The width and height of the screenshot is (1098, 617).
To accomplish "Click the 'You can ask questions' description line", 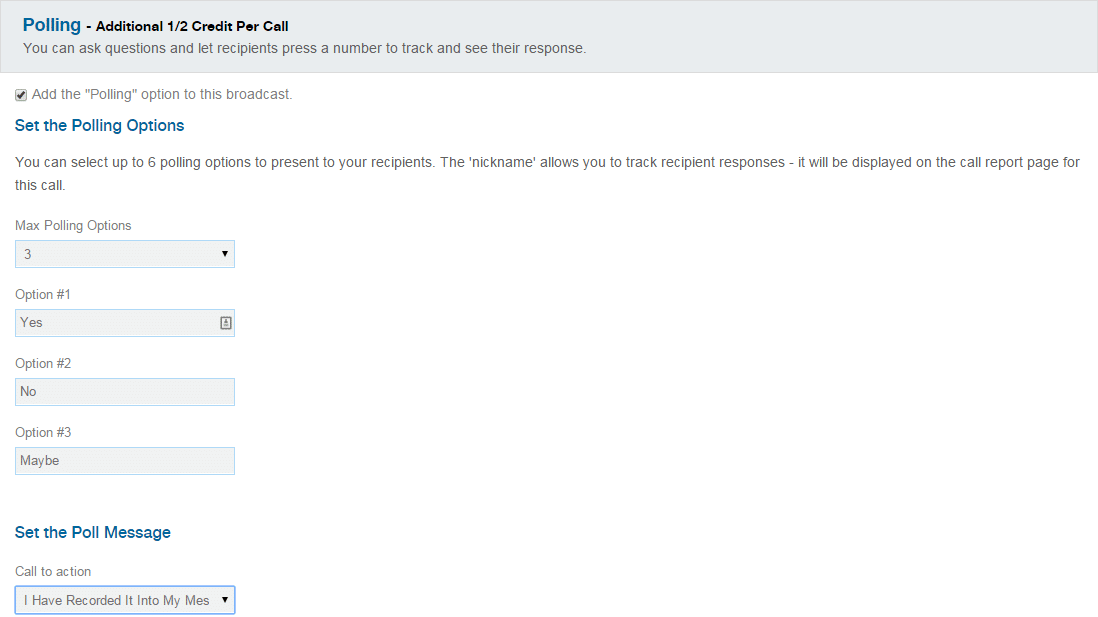I will (305, 48).
